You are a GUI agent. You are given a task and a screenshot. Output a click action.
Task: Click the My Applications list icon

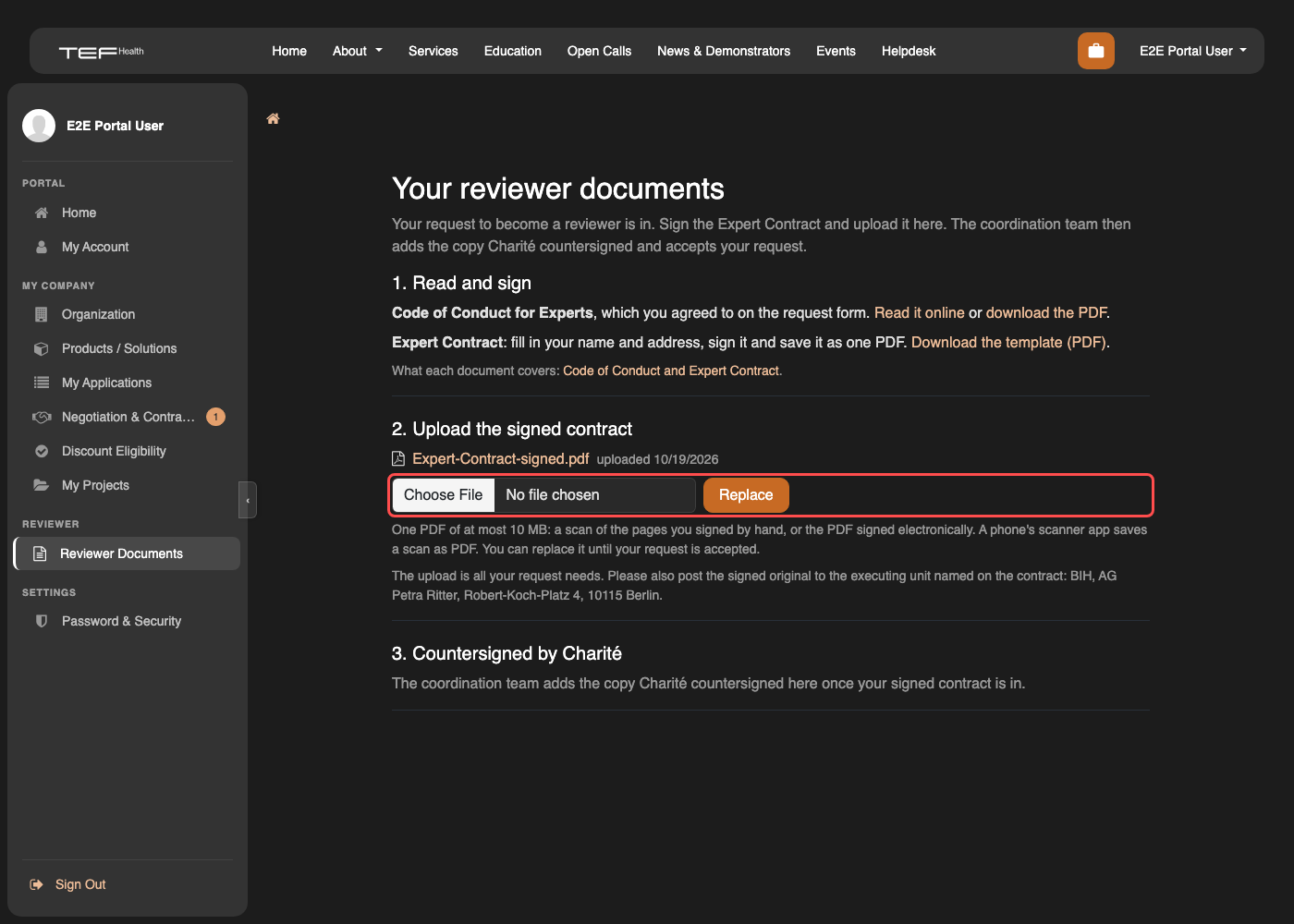tap(42, 383)
